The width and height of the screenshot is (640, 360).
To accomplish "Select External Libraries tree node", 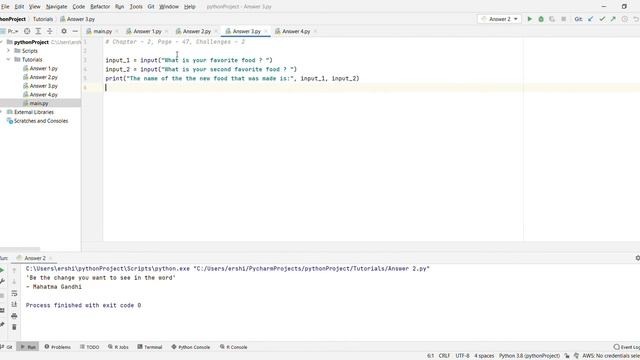I will click(x=33, y=112).
